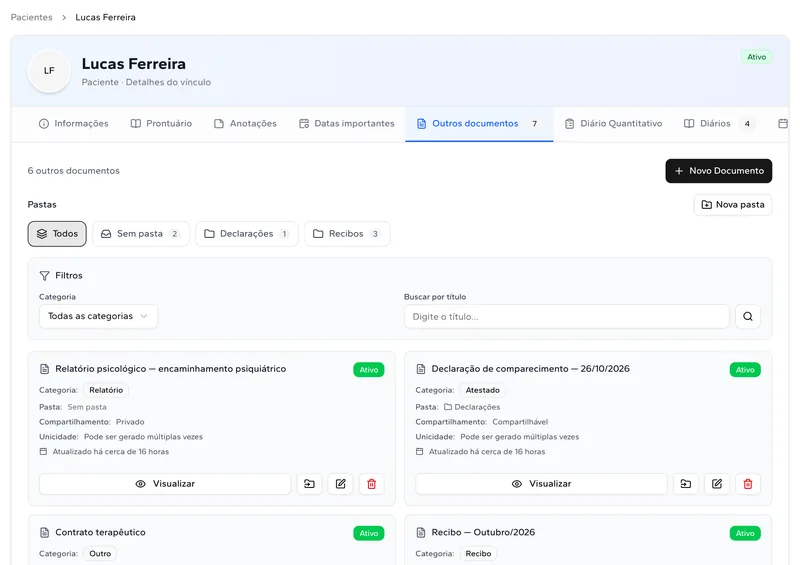Click the LF avatar
This screenshot has height=565, width=800.
tap(49, 71)
